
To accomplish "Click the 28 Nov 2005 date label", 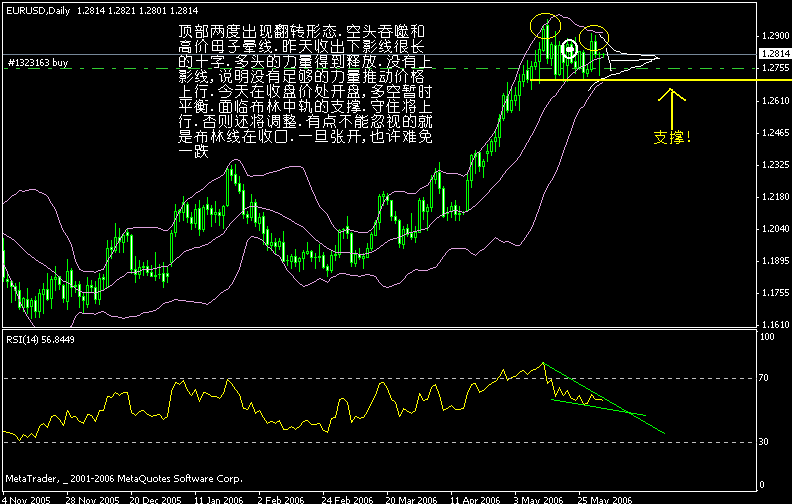I will pos(93,499).
